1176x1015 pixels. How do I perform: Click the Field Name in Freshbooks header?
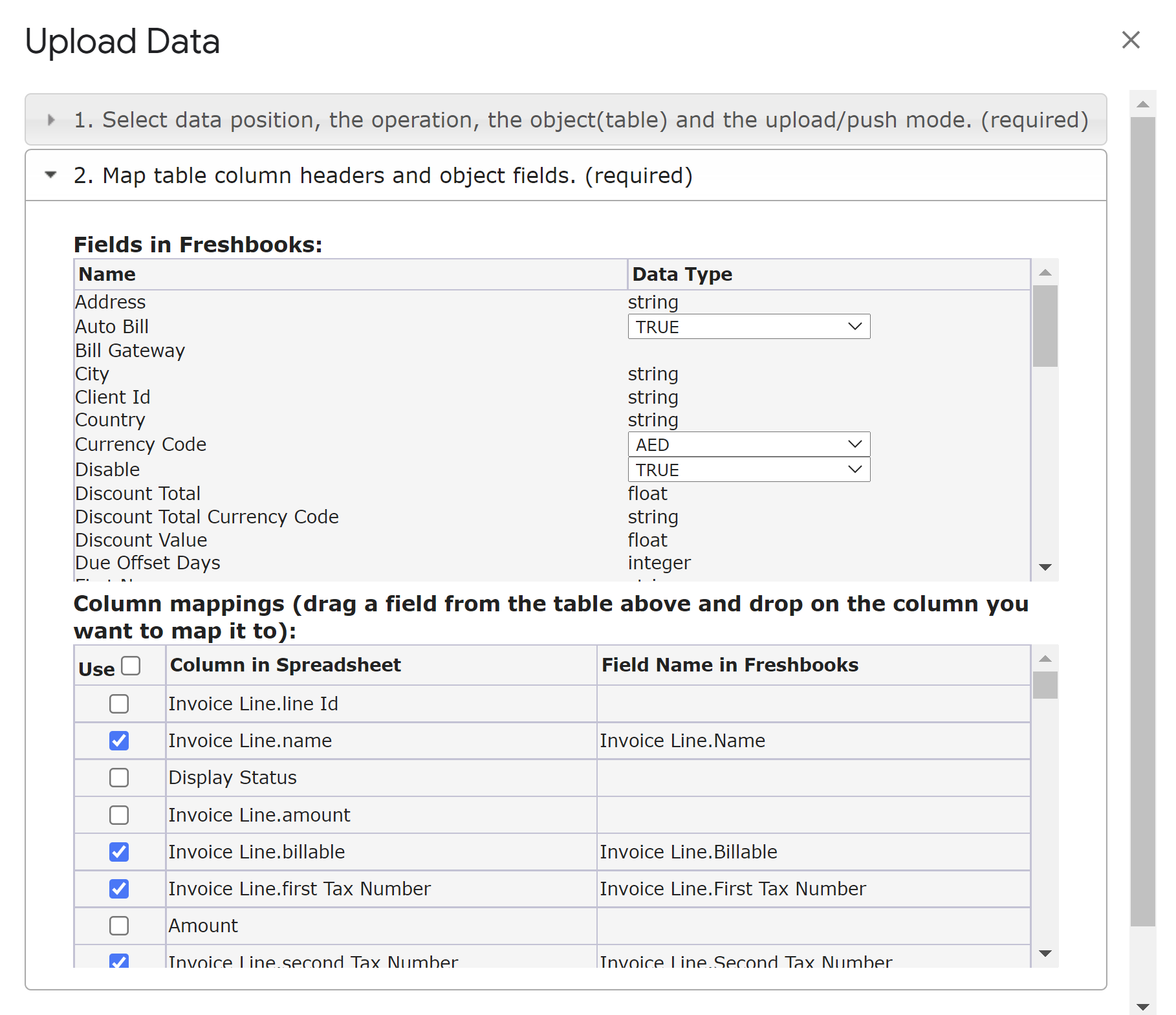click(814, 665)
